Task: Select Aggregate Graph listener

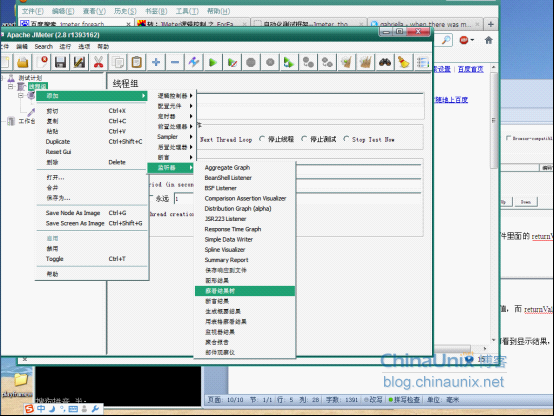Action: pyautogui.click(x=245, y=168)
